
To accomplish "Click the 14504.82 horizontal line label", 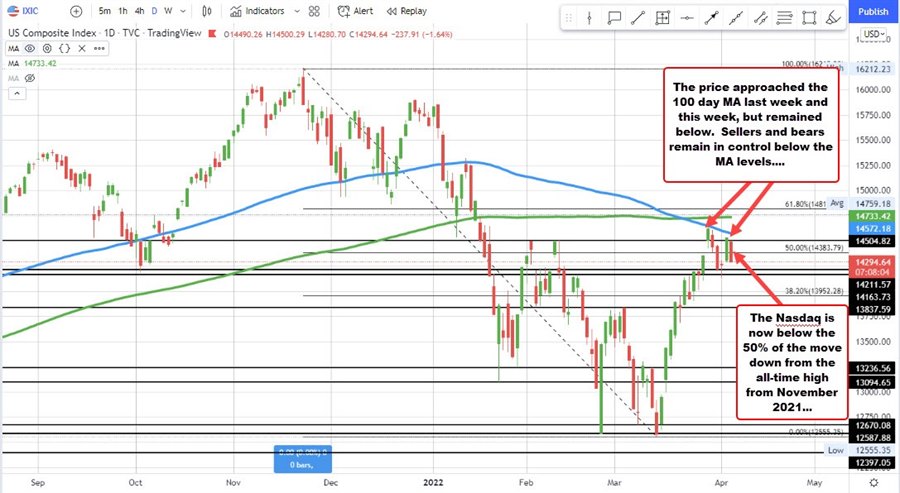I will click(873, 241).
